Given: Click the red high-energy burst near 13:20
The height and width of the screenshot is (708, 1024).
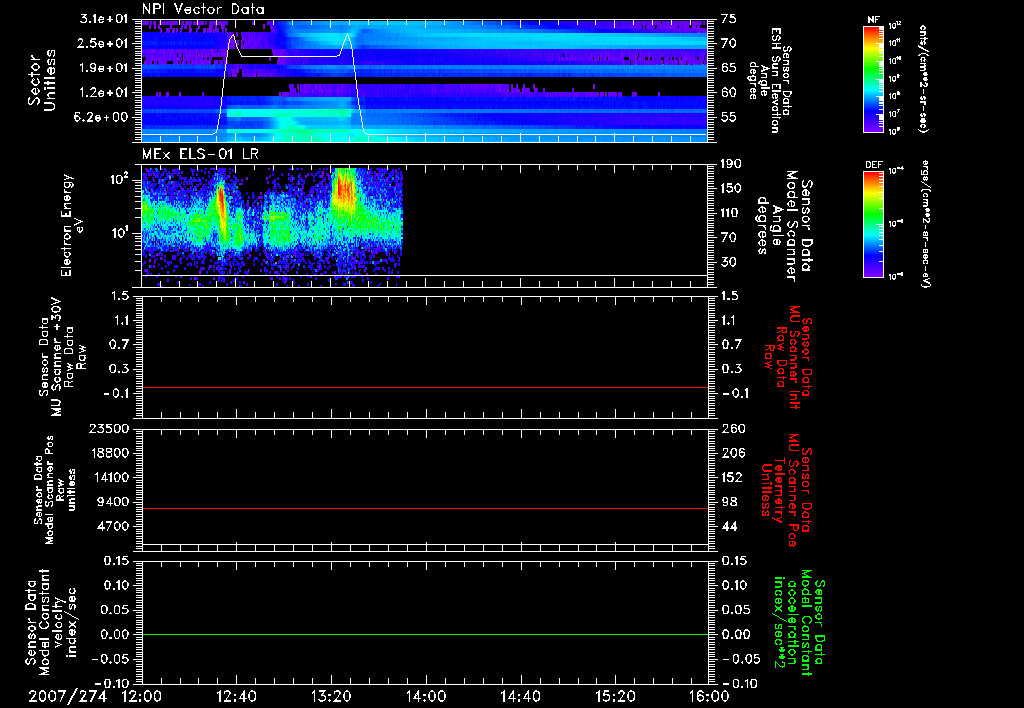Looking at the screenshot, I should 344,189.
